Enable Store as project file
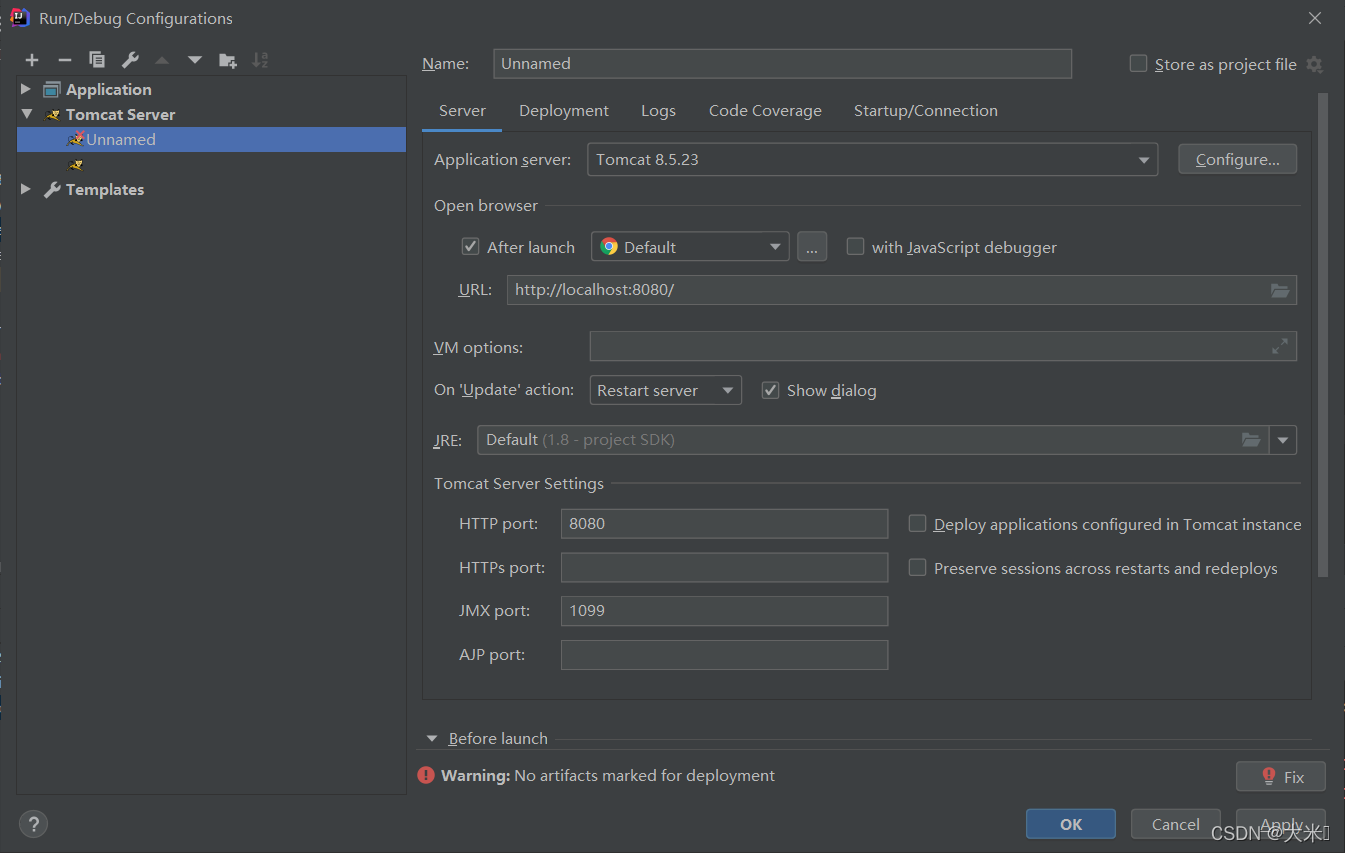Image resolution: width=1345 pixels, height=853 pixels. click(1138, 63)
